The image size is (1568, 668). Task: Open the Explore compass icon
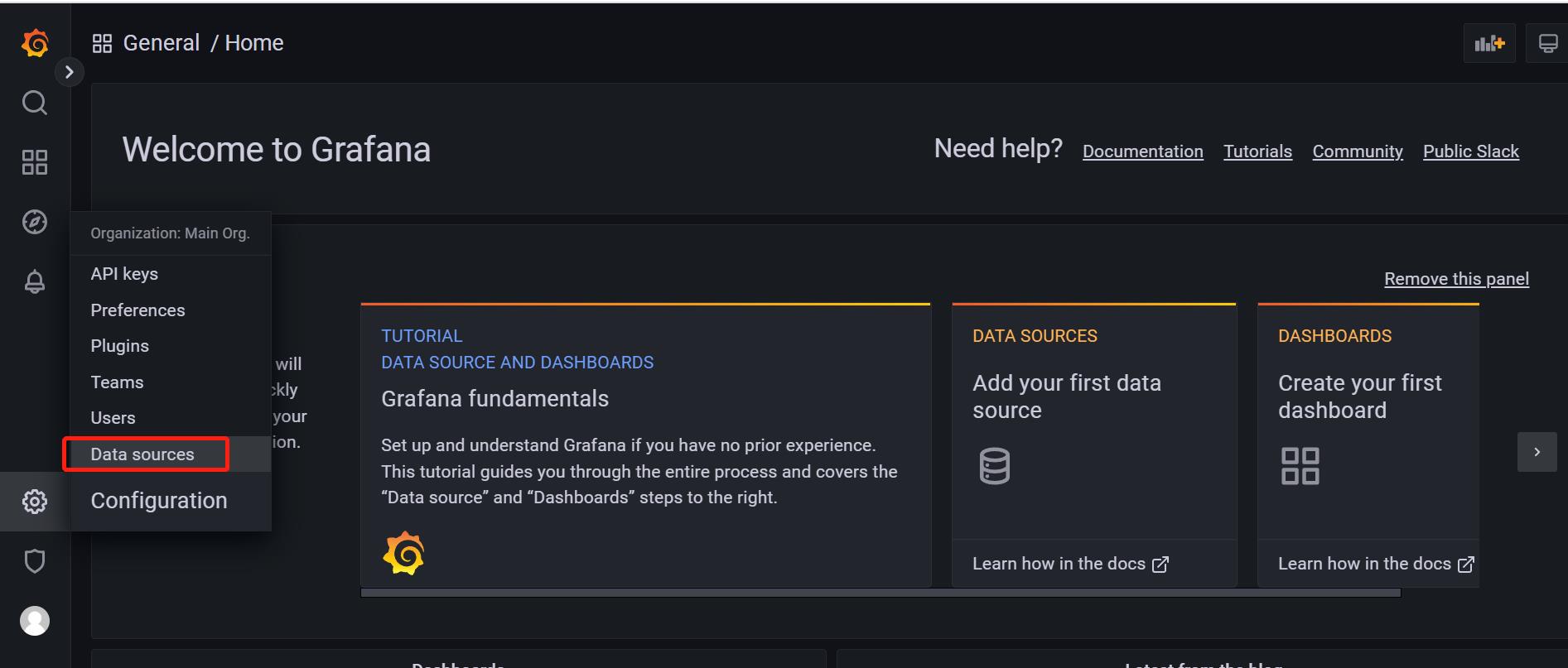tap(34, 222)
